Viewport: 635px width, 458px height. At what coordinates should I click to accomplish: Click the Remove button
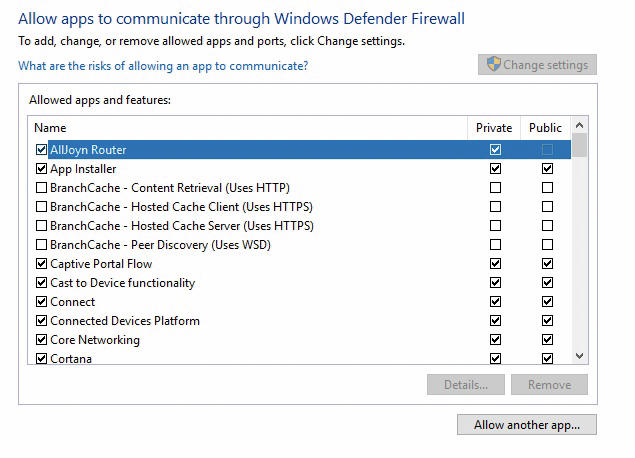tap(549, 384)
